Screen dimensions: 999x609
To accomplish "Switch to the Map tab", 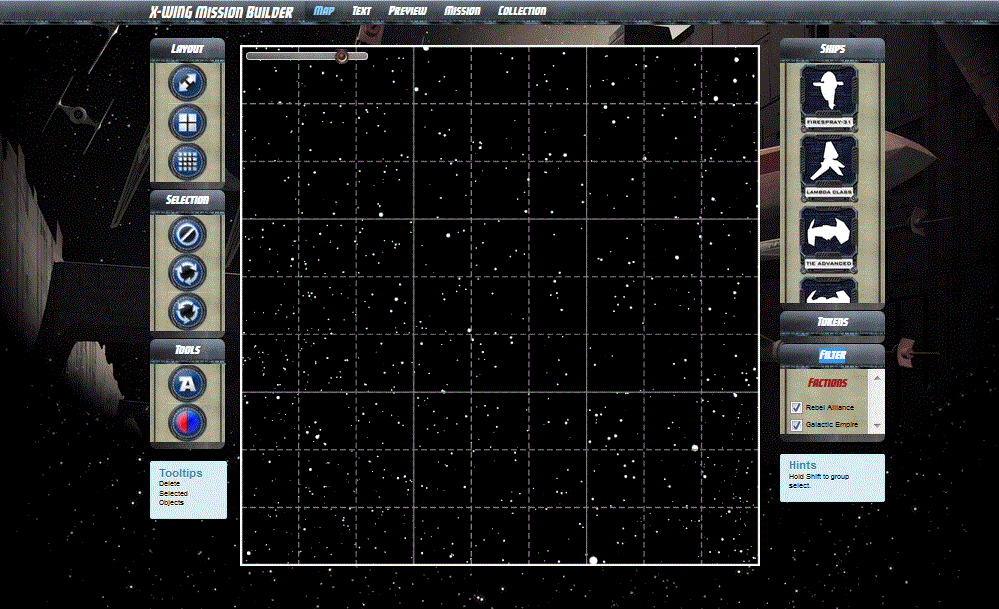I will [324, 11].
